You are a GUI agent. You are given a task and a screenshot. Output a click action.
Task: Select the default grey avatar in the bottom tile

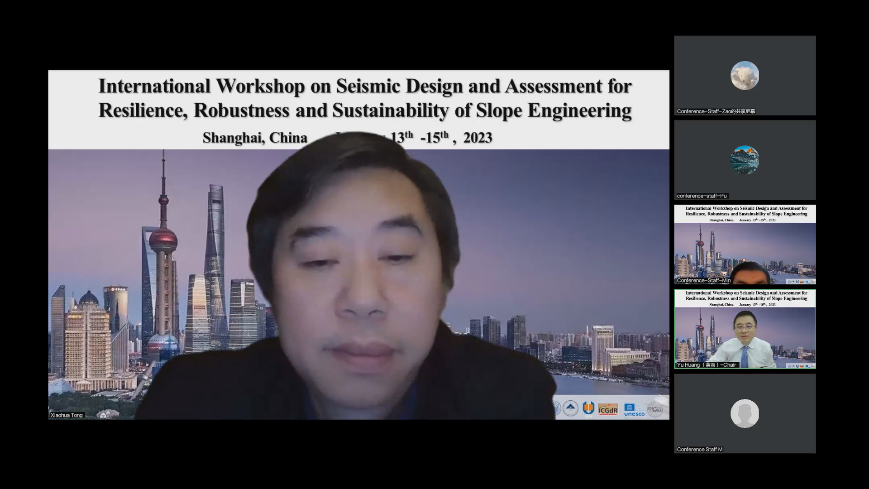[744, 412]
